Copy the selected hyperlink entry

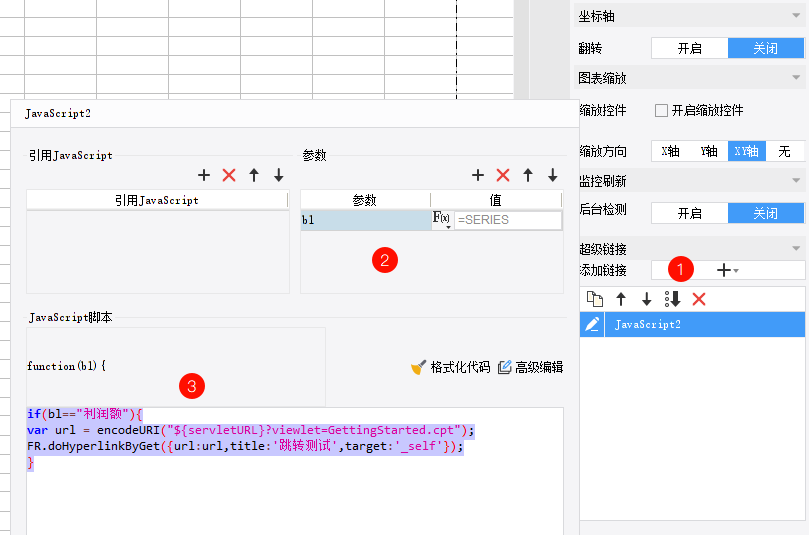[595, 299]
